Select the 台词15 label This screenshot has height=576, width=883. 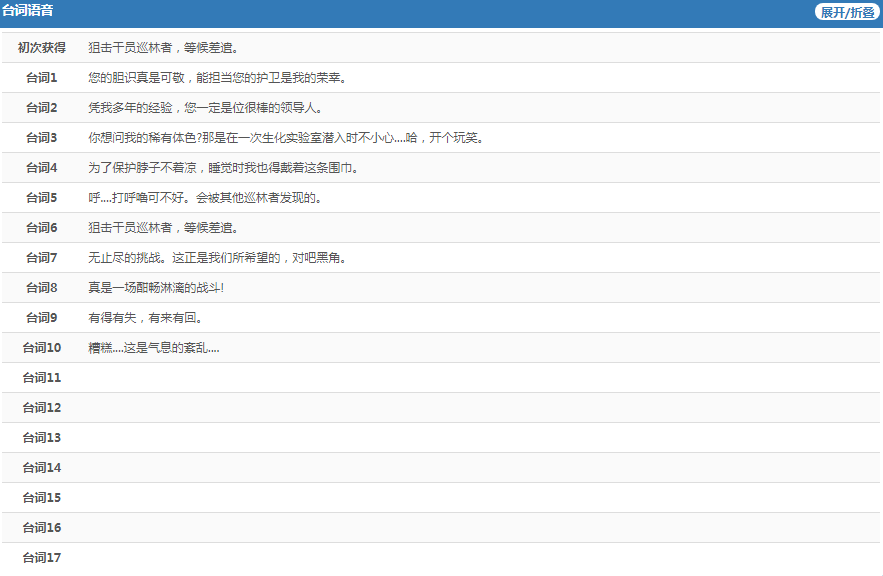42,498
